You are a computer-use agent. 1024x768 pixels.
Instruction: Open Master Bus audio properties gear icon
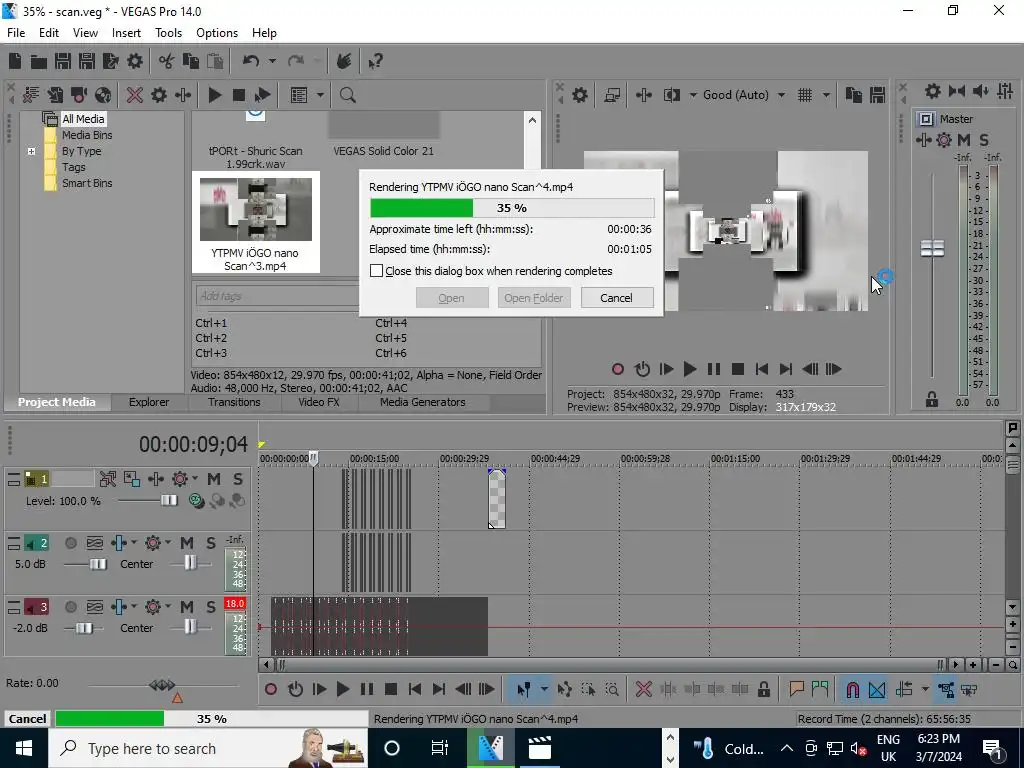(x=933, y=91)
